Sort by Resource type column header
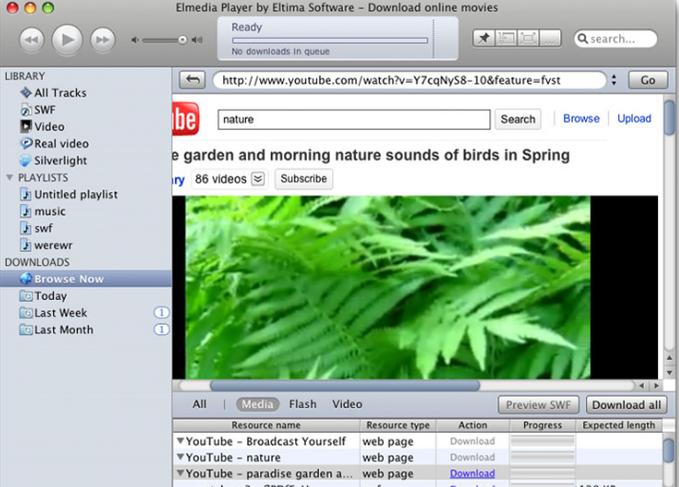This screenshot has height=487, width=679. 398,425
